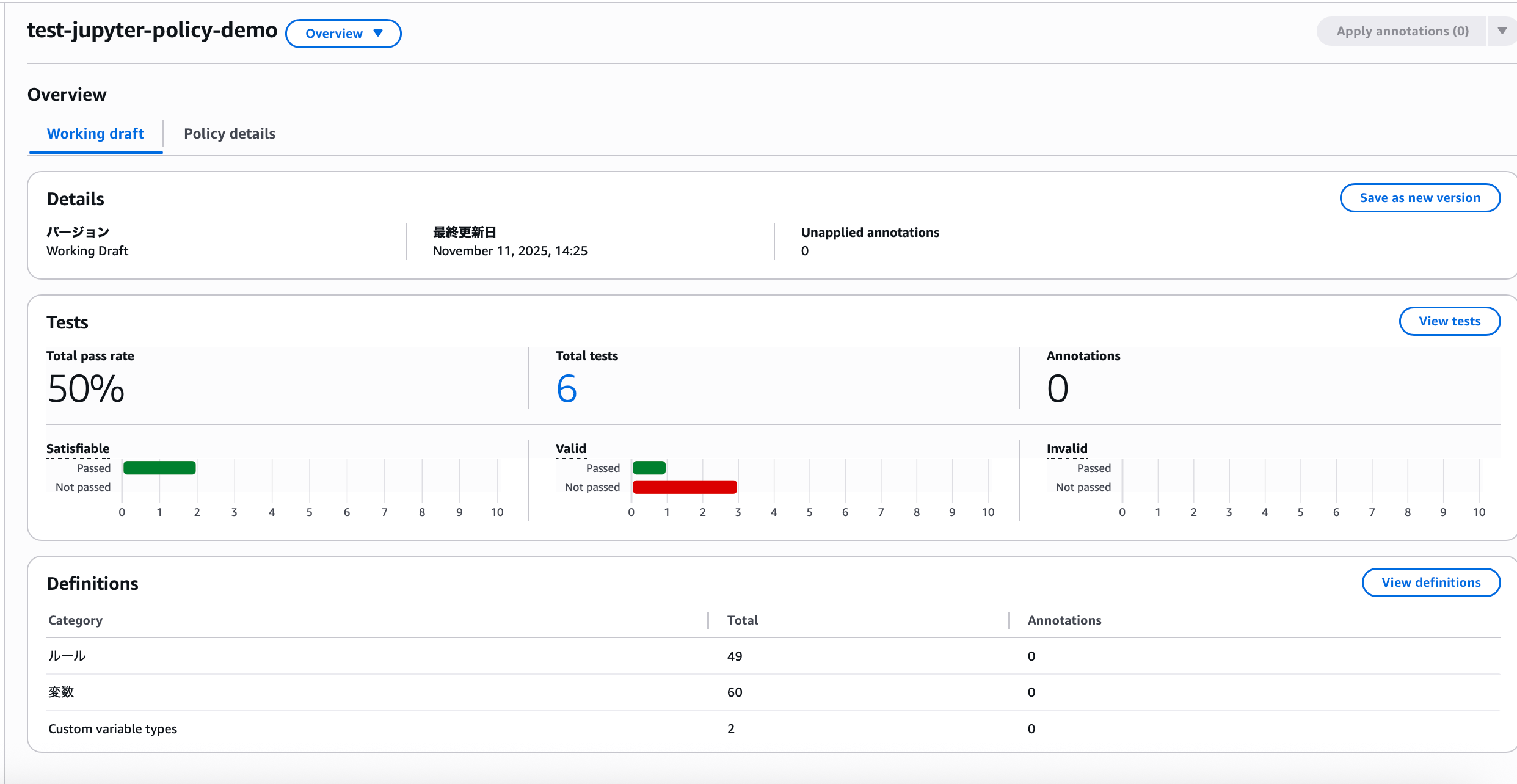The image size is (1517, 784).
Task: Click the Category column header
Action: point(76,620)
